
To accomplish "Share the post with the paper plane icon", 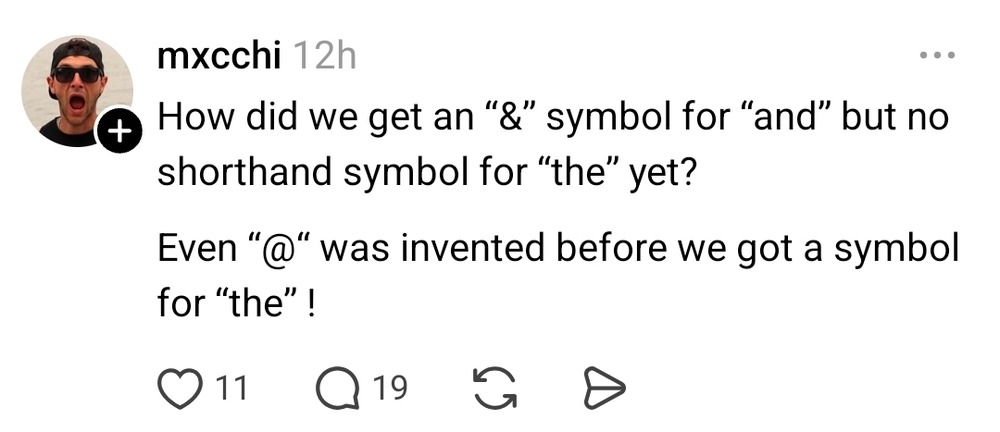I will [x=603, y=386].
